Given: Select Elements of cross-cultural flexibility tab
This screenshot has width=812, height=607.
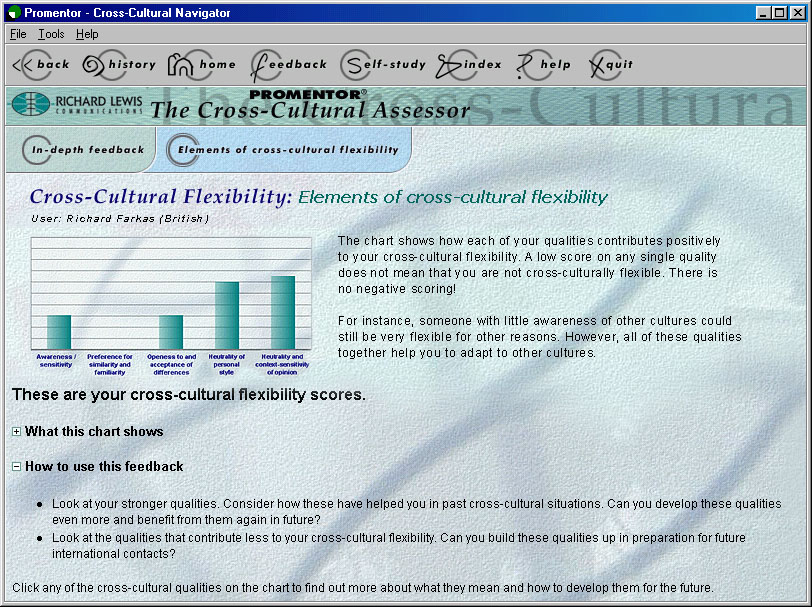Looking at the screenshot, I should point(287,150).
